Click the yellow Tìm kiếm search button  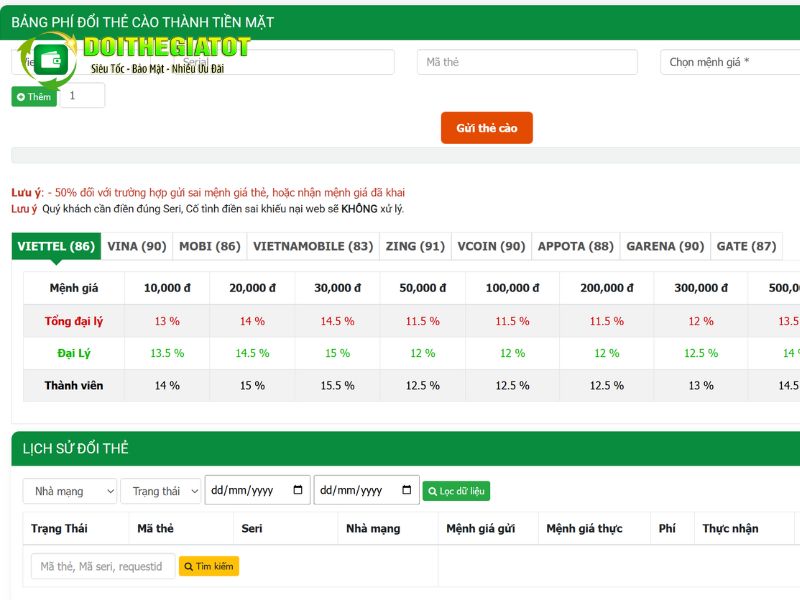point(209,566)
